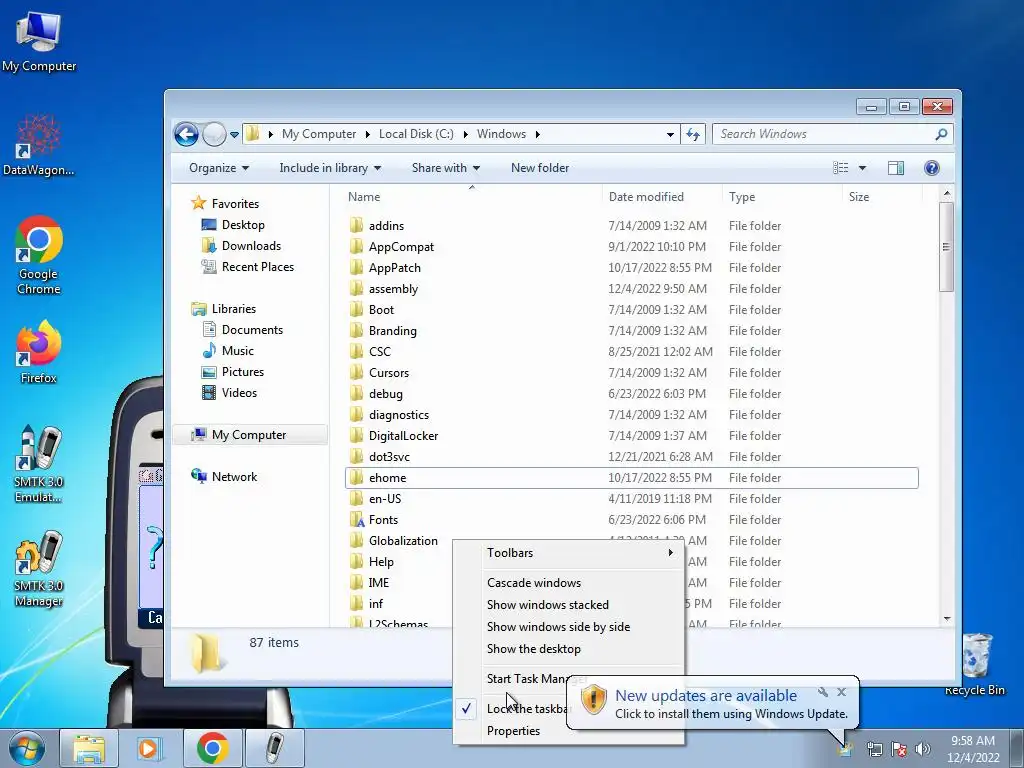Focus the Search Windows field
Image resolution: width=1024 pixels, height=768 pixels.
(833, 135)
